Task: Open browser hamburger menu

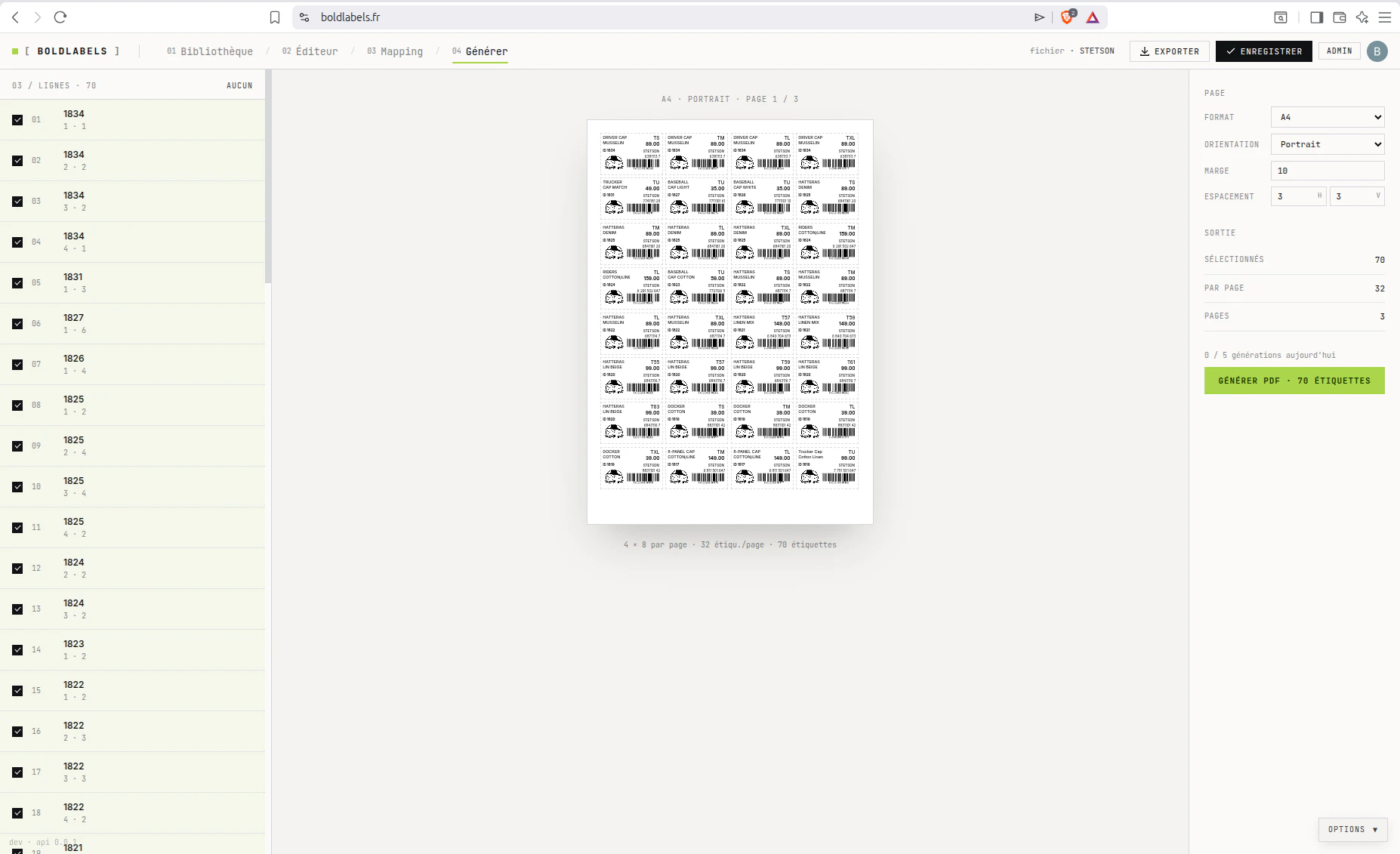Action: pos(1385,17)
